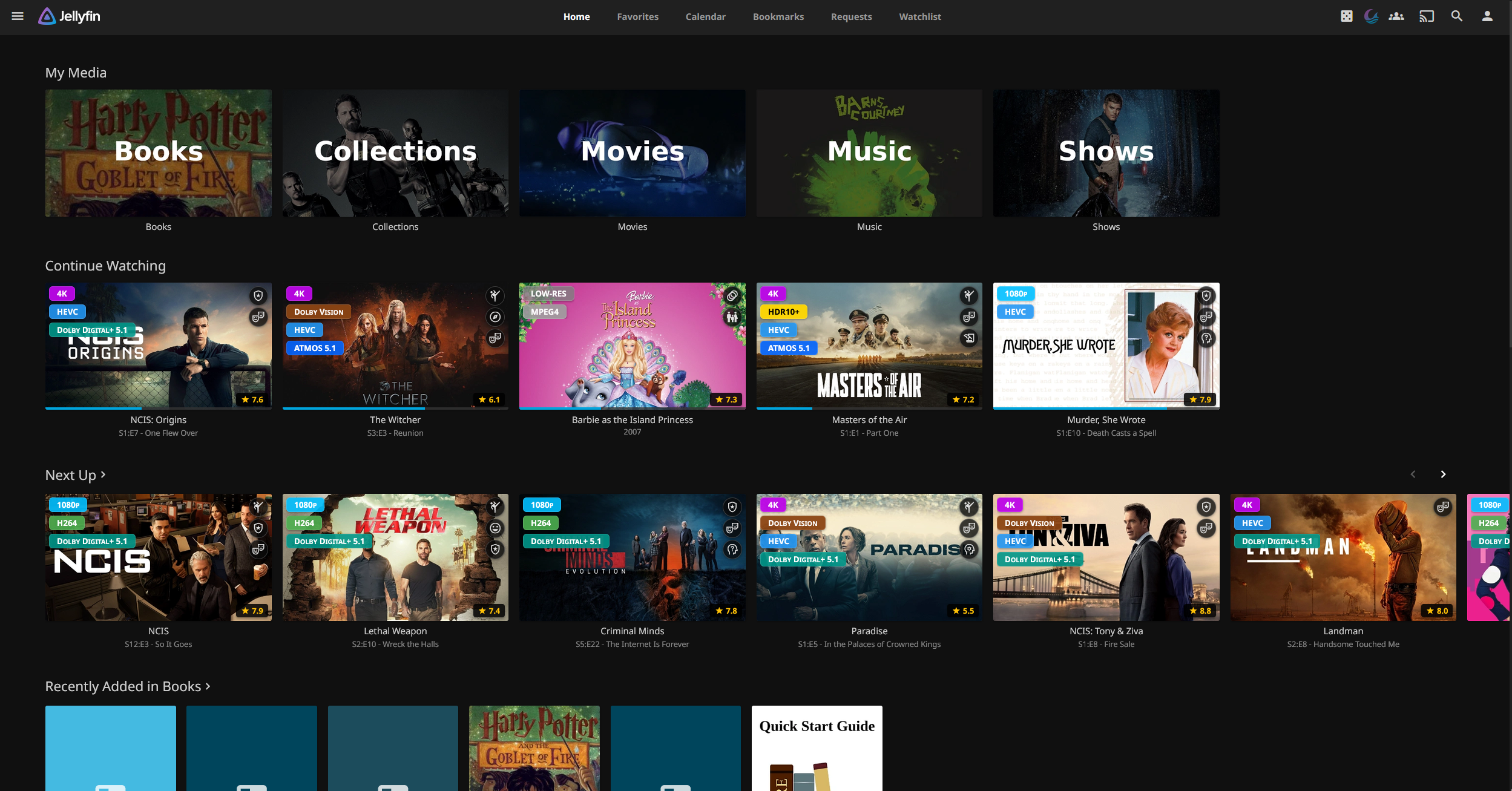This screenshot has height=791, width=1512.
Task: Select the Bookmarks tab
Action: point(778,17)
